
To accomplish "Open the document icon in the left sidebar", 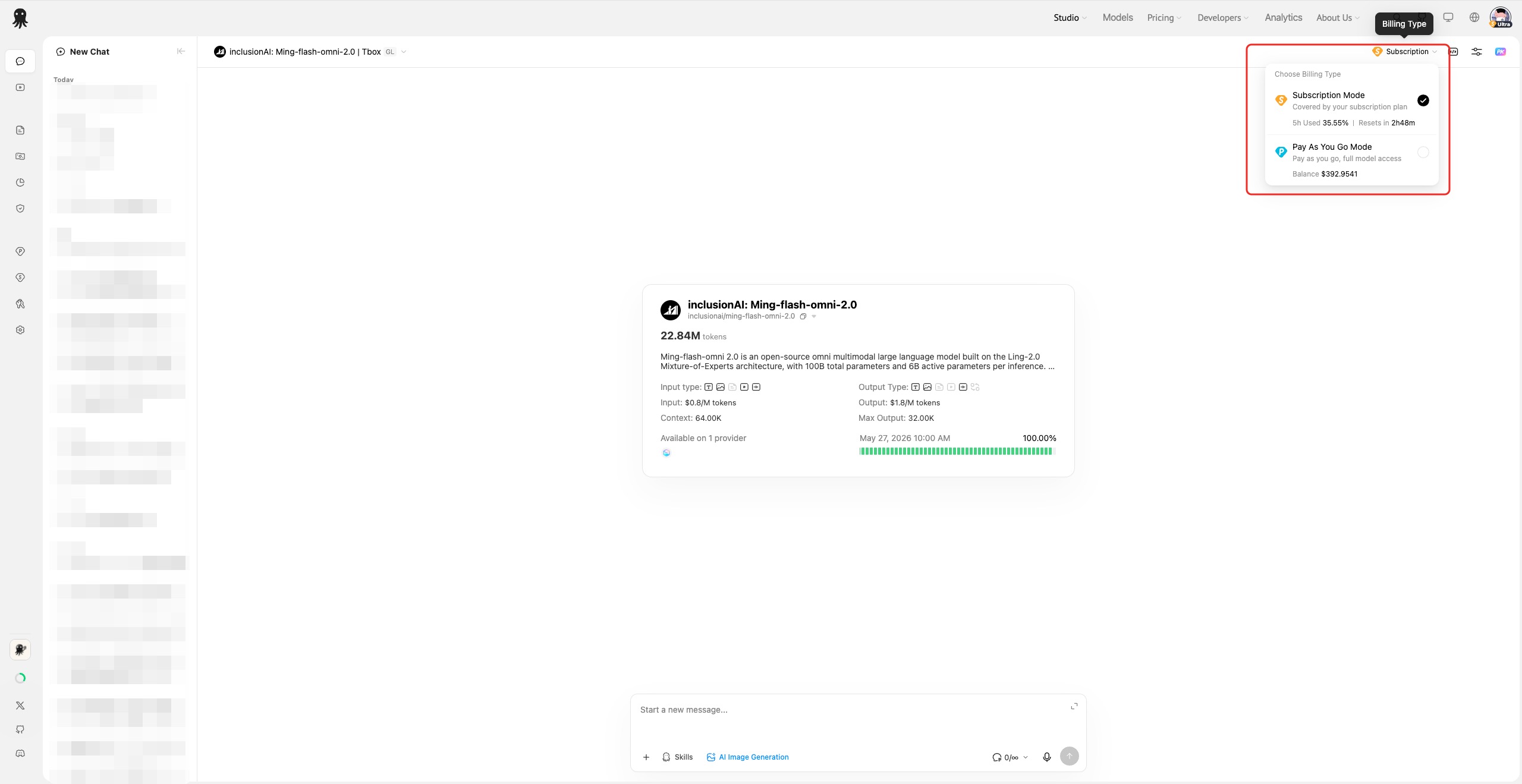I will click(20, 130).
